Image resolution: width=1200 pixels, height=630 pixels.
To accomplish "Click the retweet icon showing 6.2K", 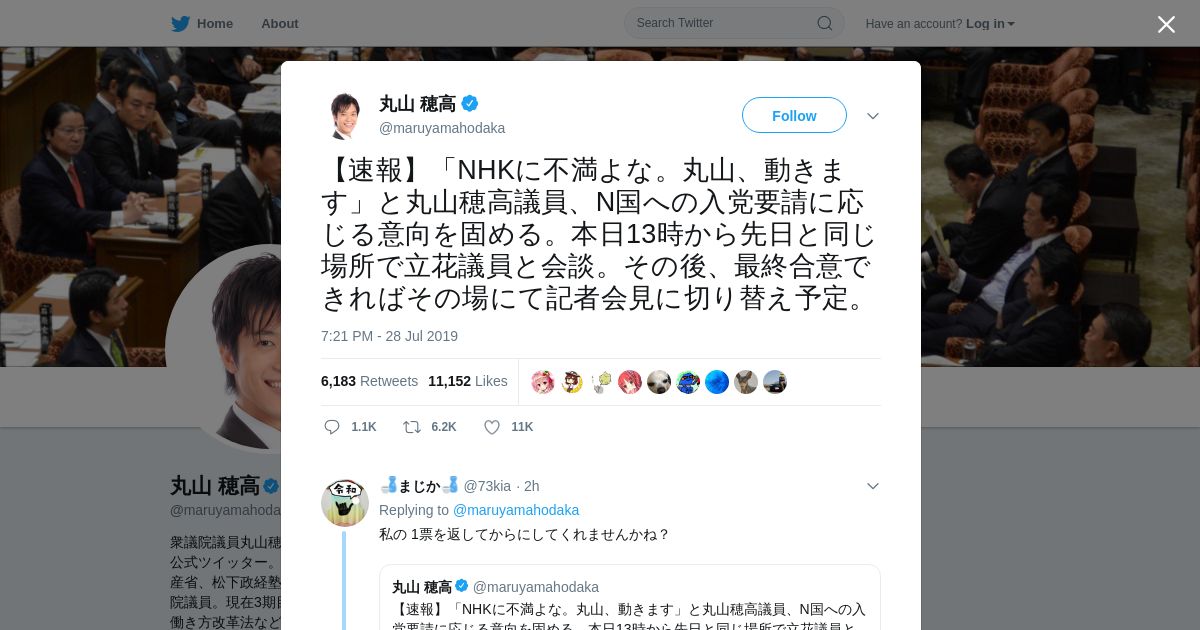I will pyautogui.click(x=411, y=427).
